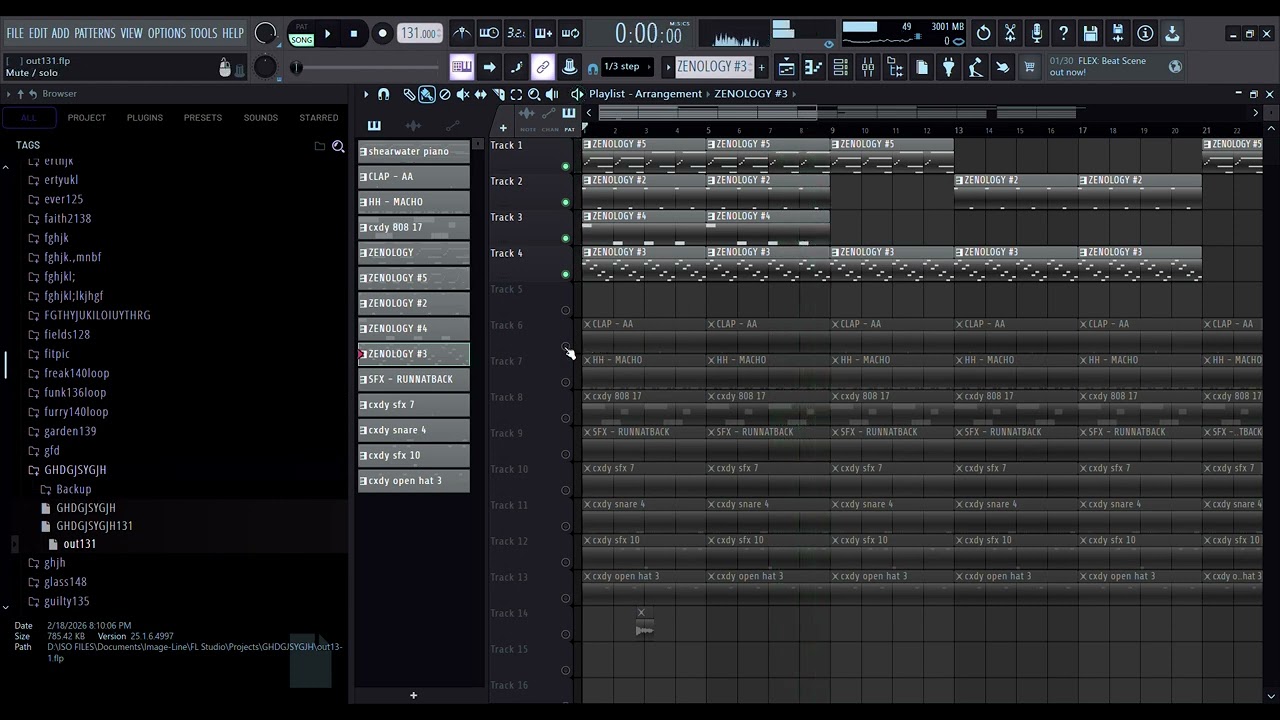The image size is (1280, 720).
Task: Click the main volume knob
Action: (265, 33)
